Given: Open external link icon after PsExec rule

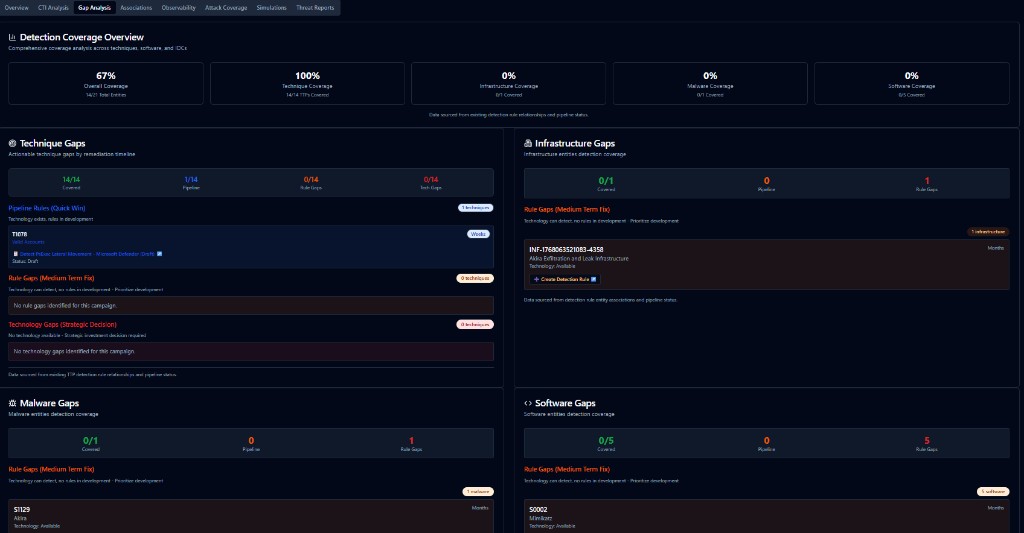Looking at the screenshot, I should (159, 253).
